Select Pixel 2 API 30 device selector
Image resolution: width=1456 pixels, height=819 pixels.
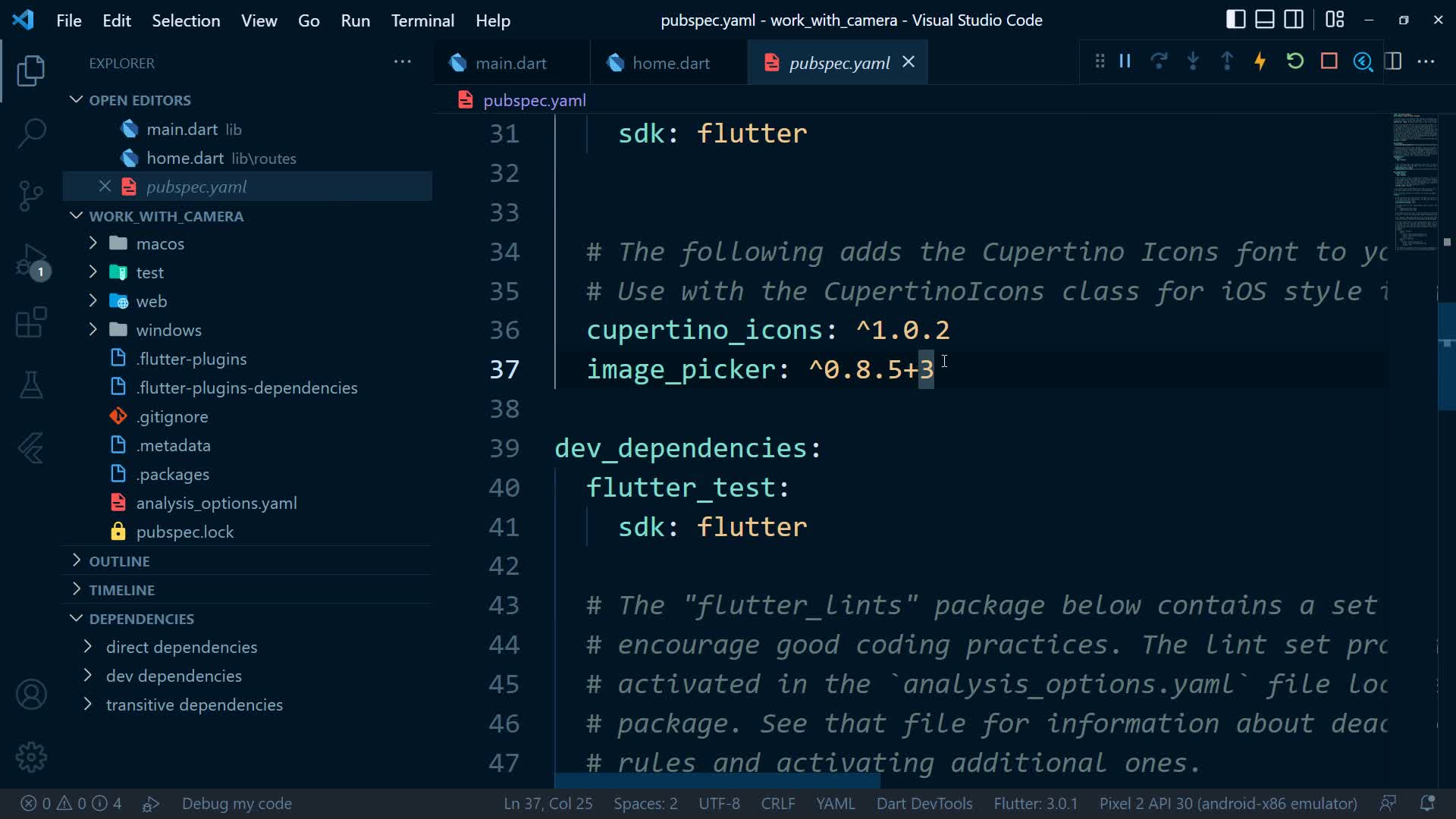(1228, 803)
